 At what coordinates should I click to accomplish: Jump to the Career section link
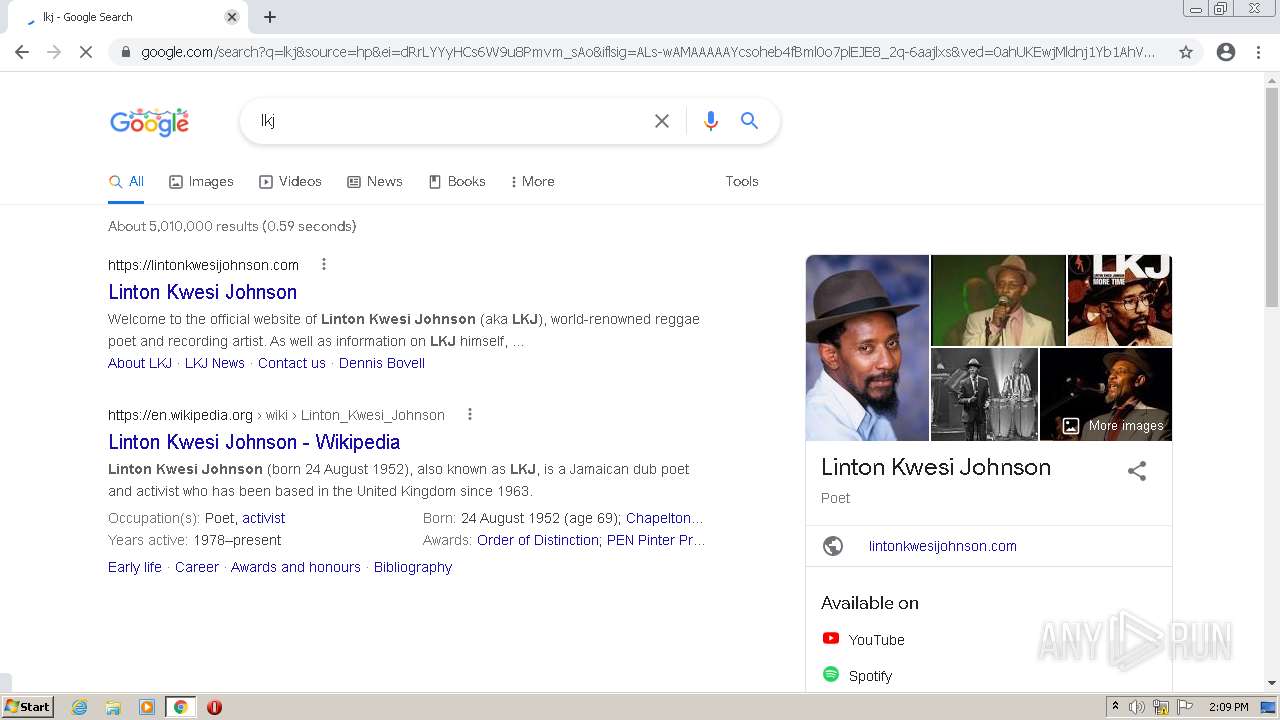point(197,567)
